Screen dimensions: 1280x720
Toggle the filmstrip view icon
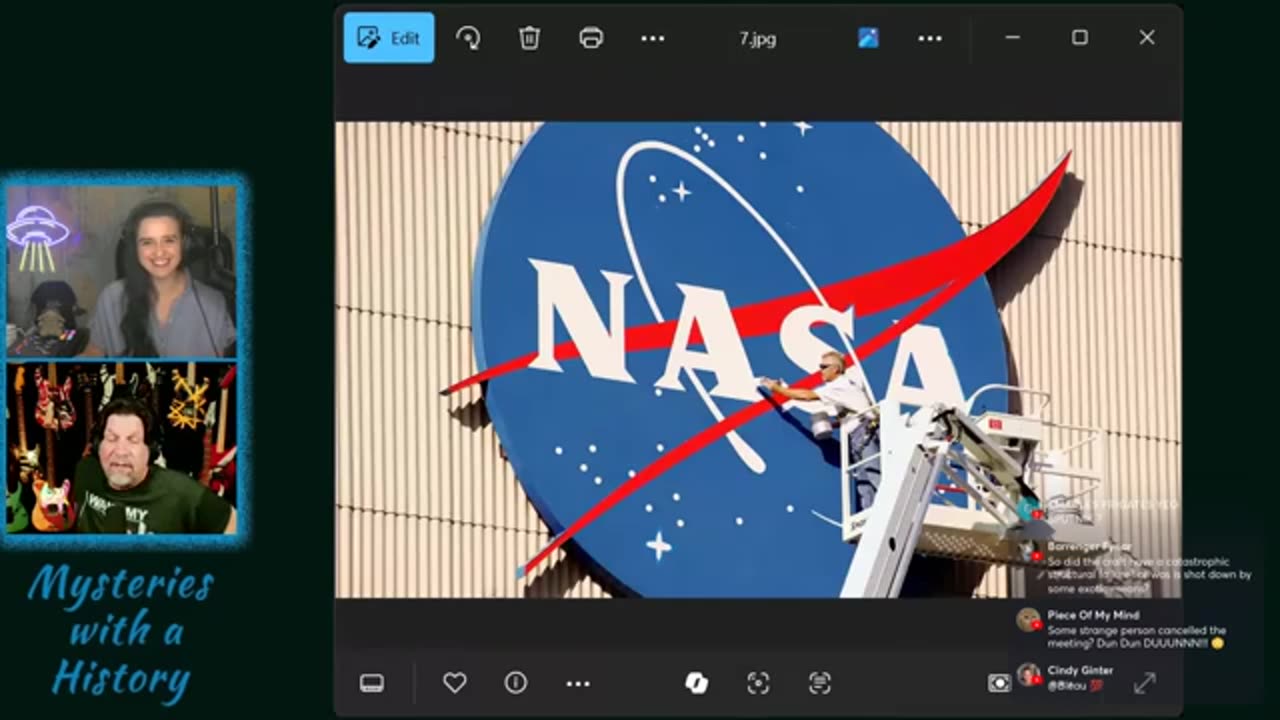tap(372, 683)
